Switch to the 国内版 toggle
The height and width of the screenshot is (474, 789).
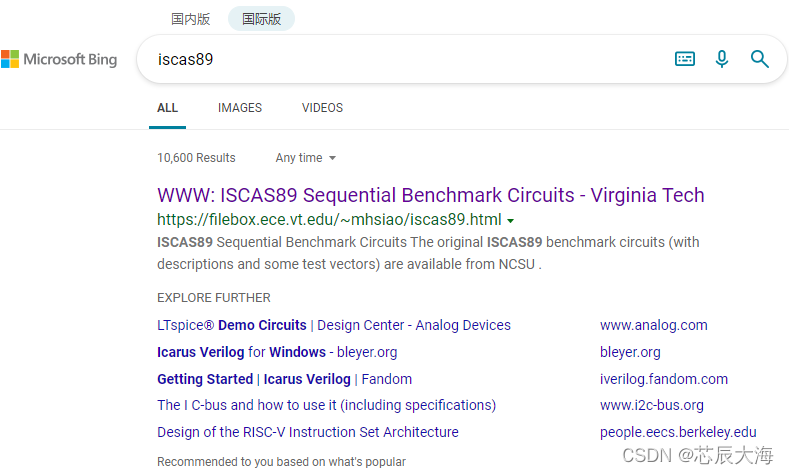[x=191, y=19]
